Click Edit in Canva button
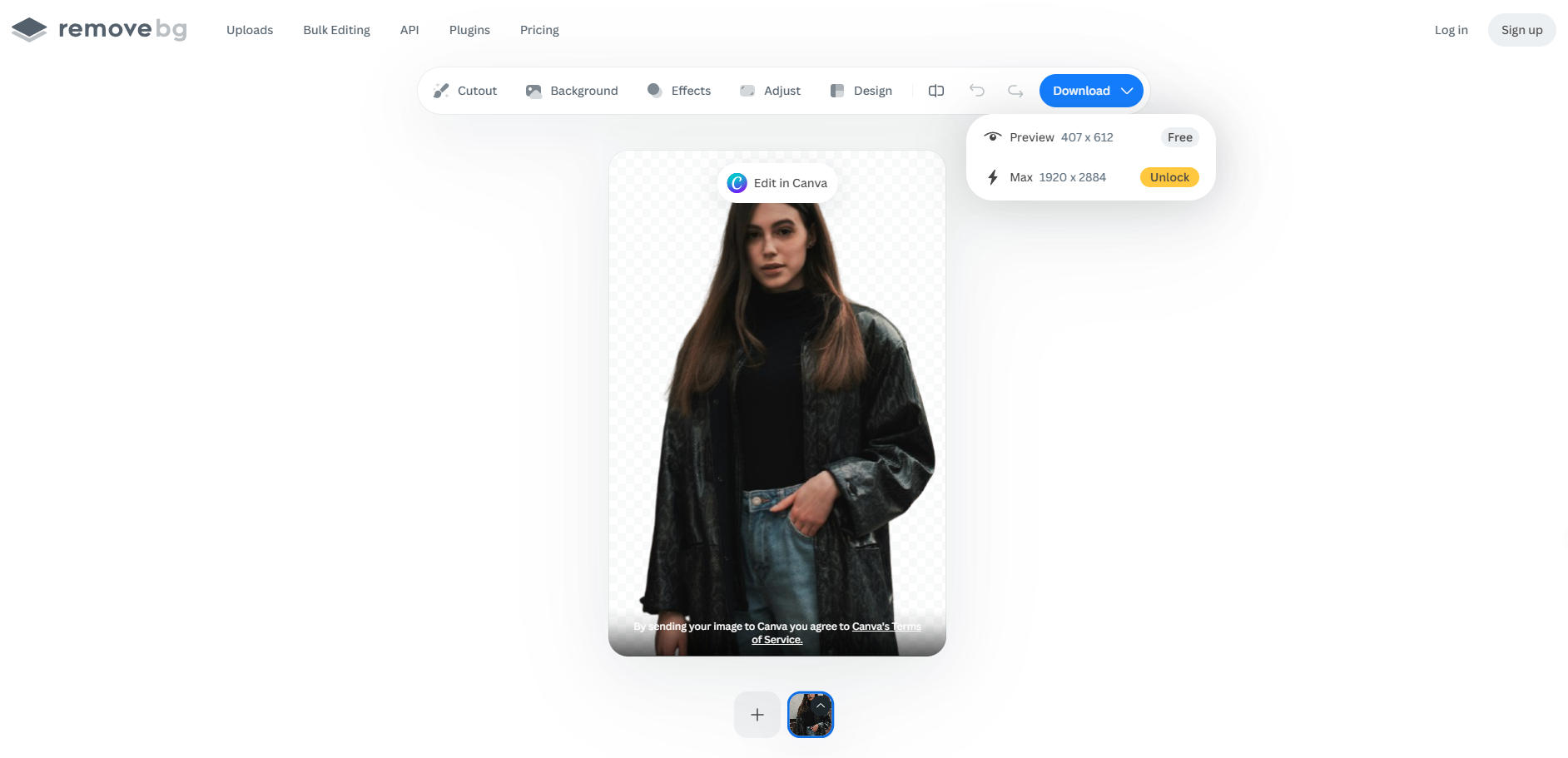This screenshot has height=758, width=1568. (x=777, y=183)
